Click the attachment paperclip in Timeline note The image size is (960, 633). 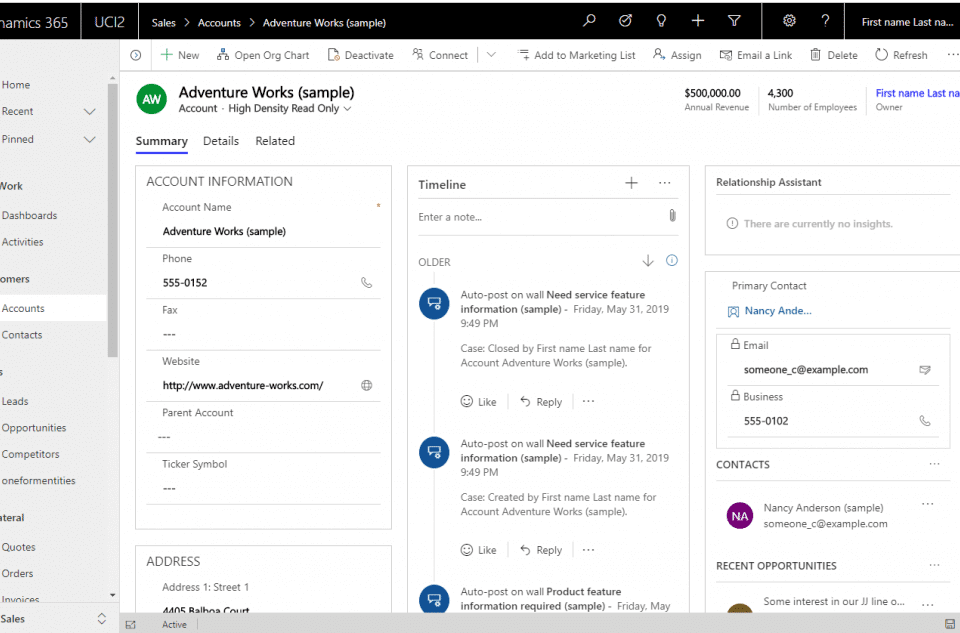(672, 216)
